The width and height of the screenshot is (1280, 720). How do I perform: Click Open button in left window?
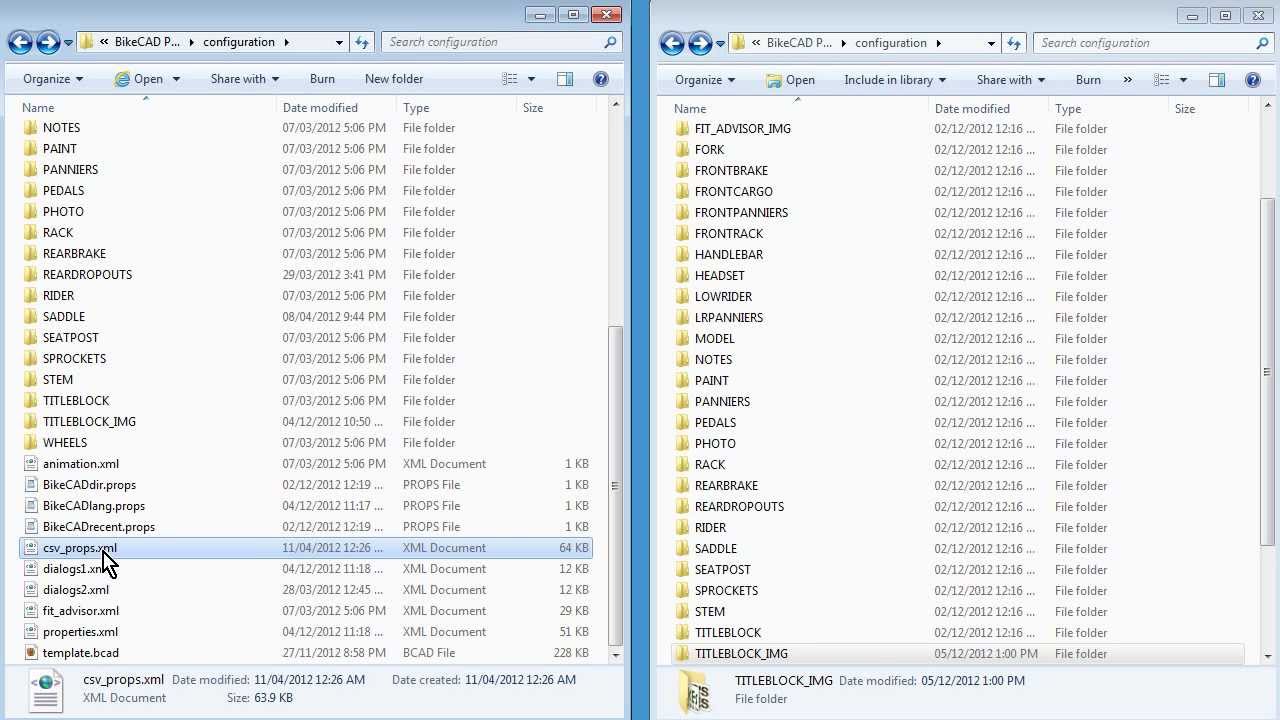[138, 79]
